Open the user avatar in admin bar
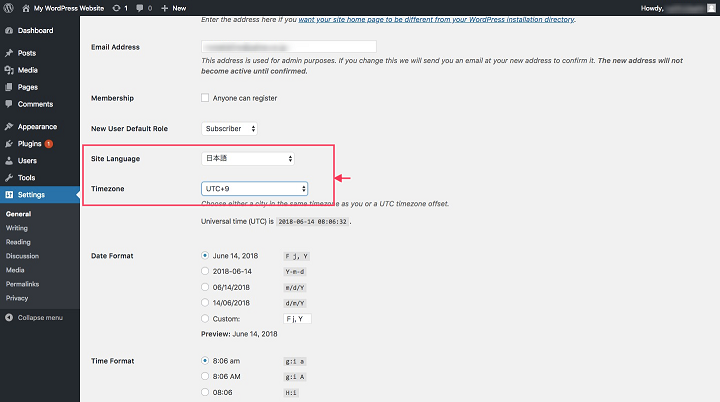 tap(711, 8)
